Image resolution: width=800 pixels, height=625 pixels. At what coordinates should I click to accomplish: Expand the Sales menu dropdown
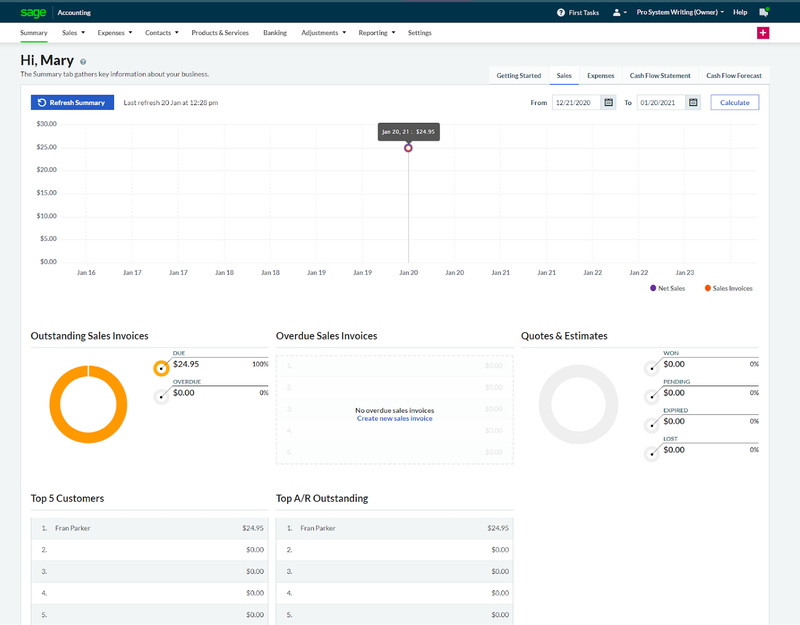pos(73,33)
